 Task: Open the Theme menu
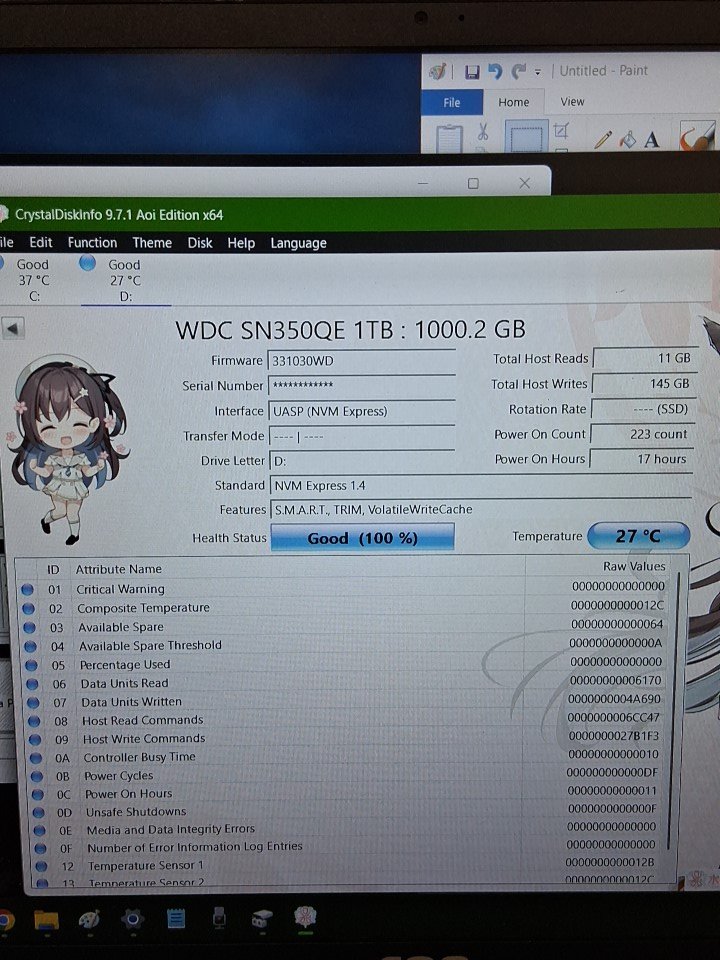click(x=152, y=242)
